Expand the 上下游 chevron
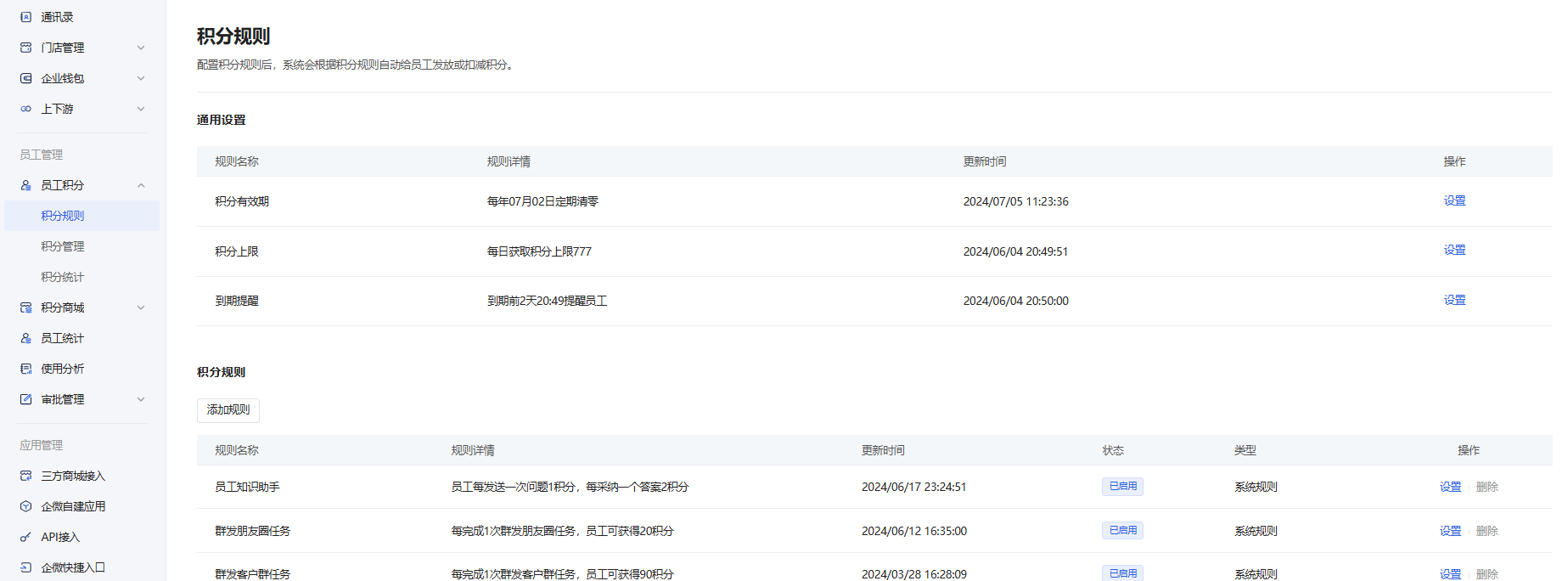1568x581 pixels. pos(141,109)
